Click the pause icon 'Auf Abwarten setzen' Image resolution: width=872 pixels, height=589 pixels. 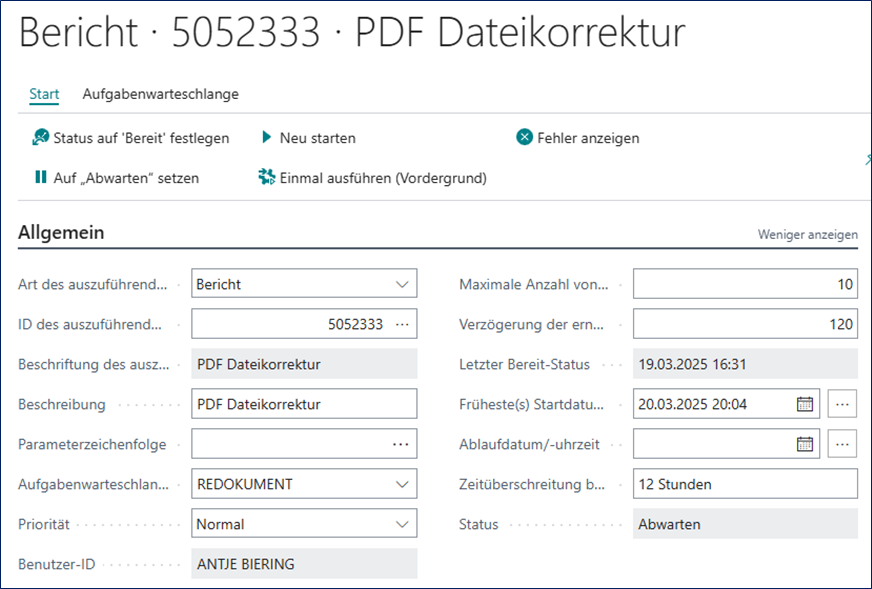(41, 178)
